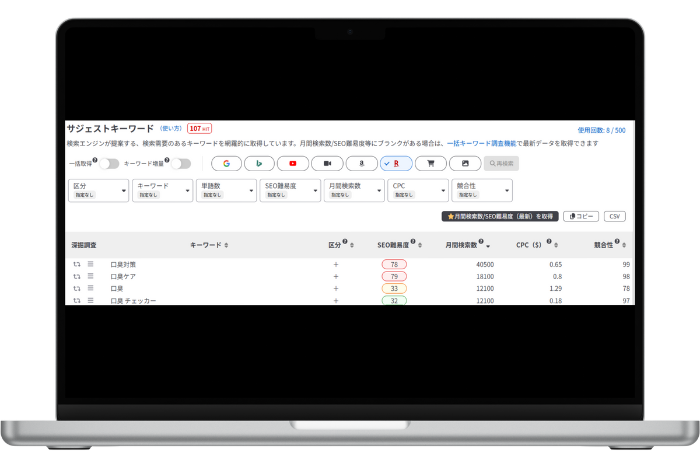The width and height of the screenshot is (700, 467).
Task: Click the video camera source button
Action: click(x=327, y=163)
